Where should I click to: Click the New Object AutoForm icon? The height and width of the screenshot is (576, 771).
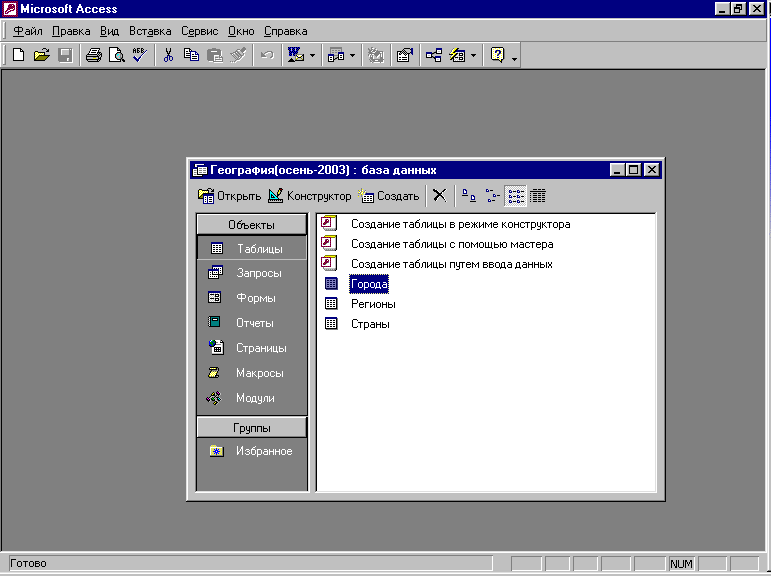pyautogui.click(x=457, y=55)
